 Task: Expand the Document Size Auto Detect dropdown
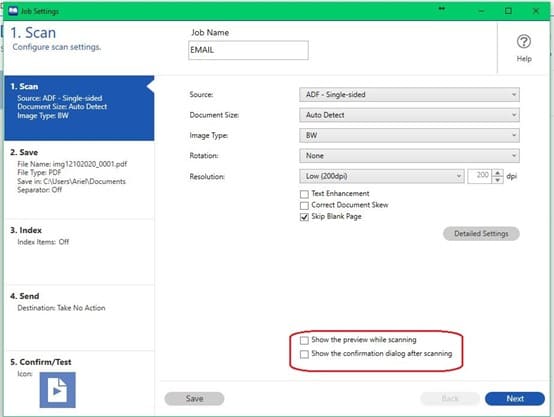tap(409, 115)
